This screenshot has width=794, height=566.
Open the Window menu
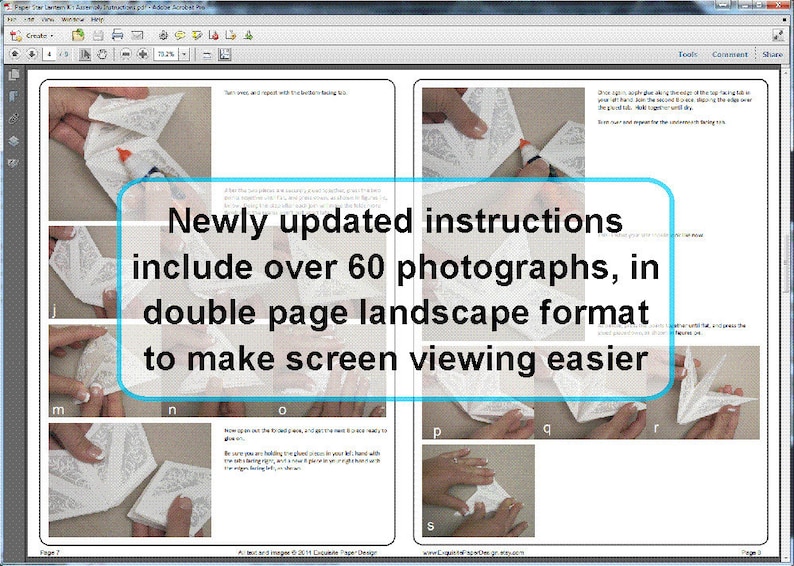pos(72,20)
